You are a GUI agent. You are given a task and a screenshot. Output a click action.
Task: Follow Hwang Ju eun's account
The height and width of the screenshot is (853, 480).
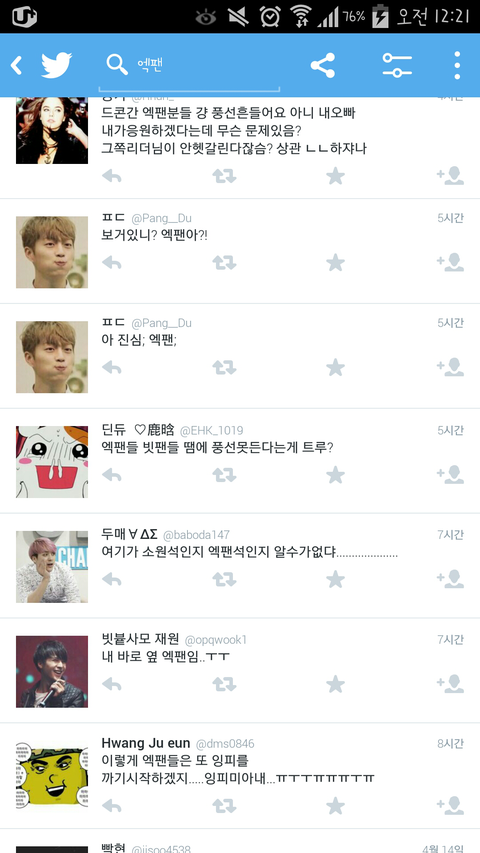coord(450,805)
